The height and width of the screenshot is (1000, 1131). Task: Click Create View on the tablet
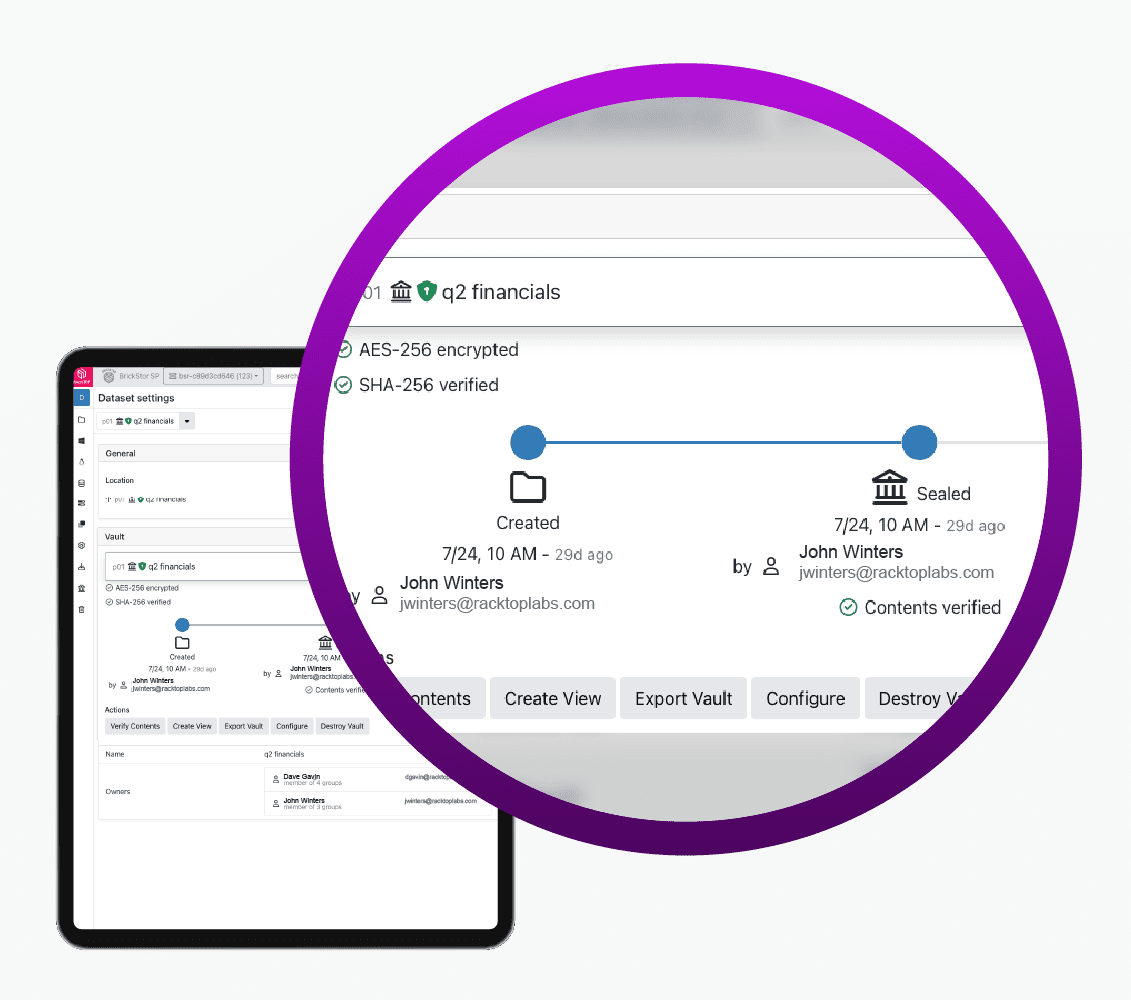tap(192, 727)
